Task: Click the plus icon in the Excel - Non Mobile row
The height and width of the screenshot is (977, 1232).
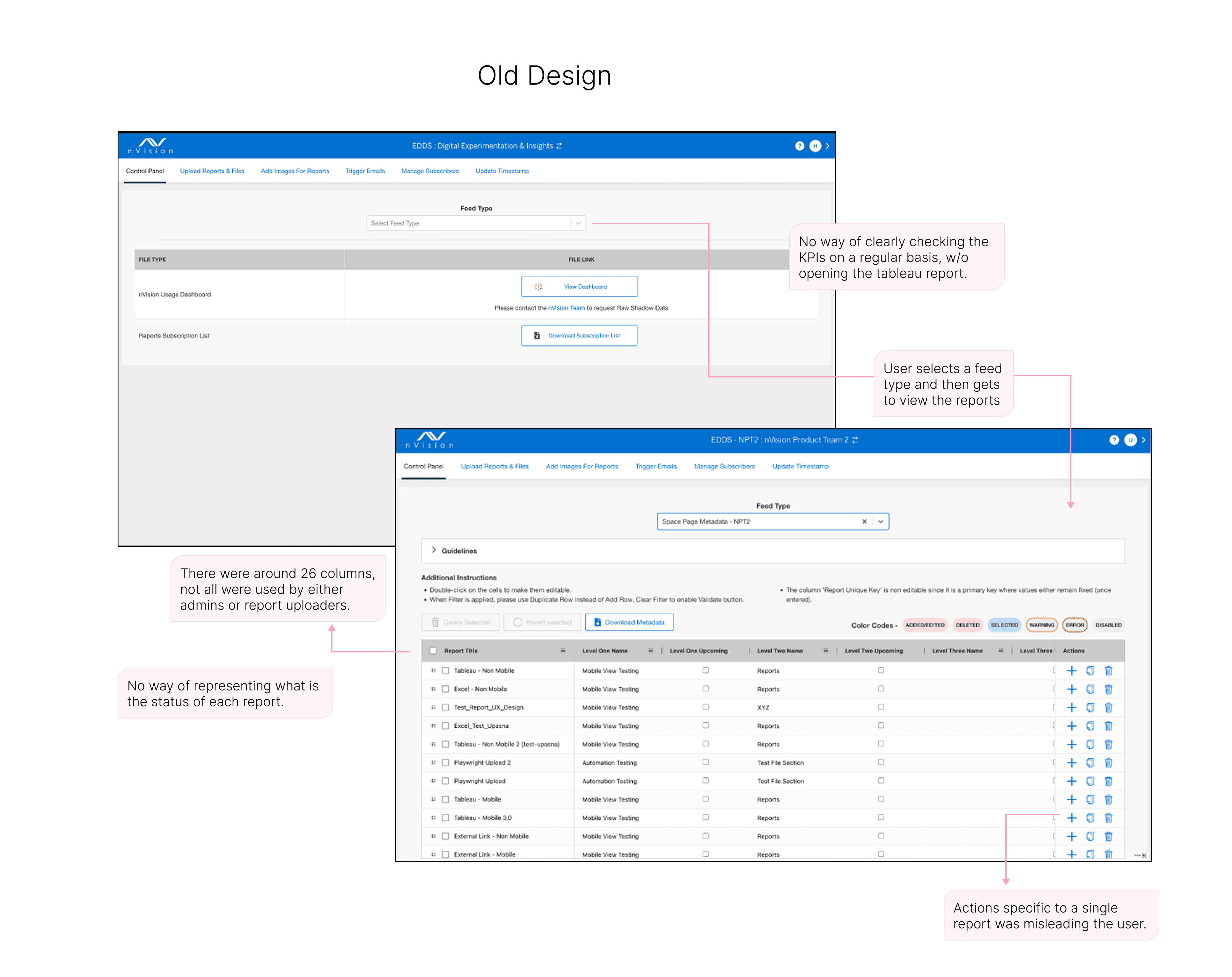Action: [1071, 689]
